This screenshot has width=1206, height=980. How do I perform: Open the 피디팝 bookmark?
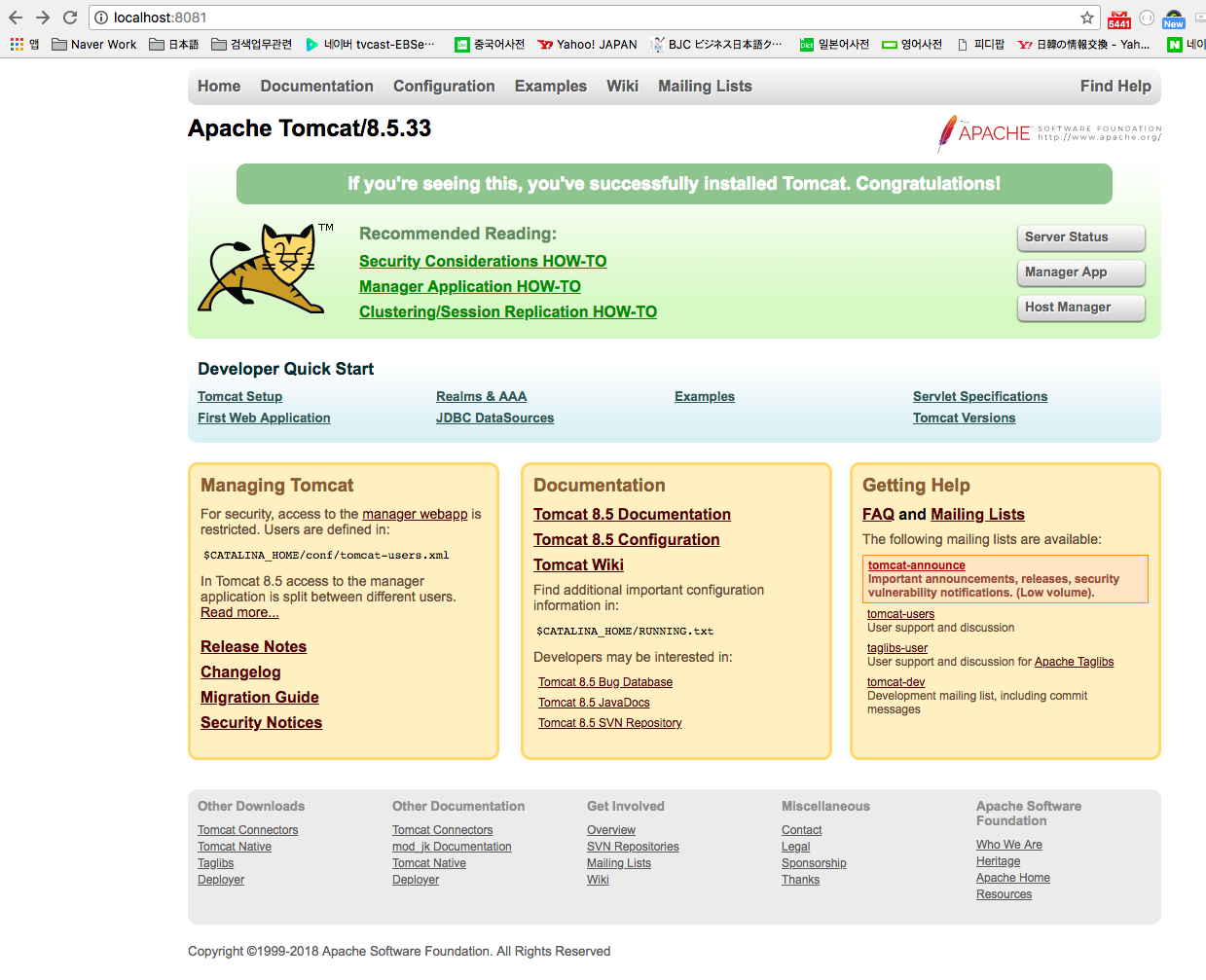(x=980, y=44)
